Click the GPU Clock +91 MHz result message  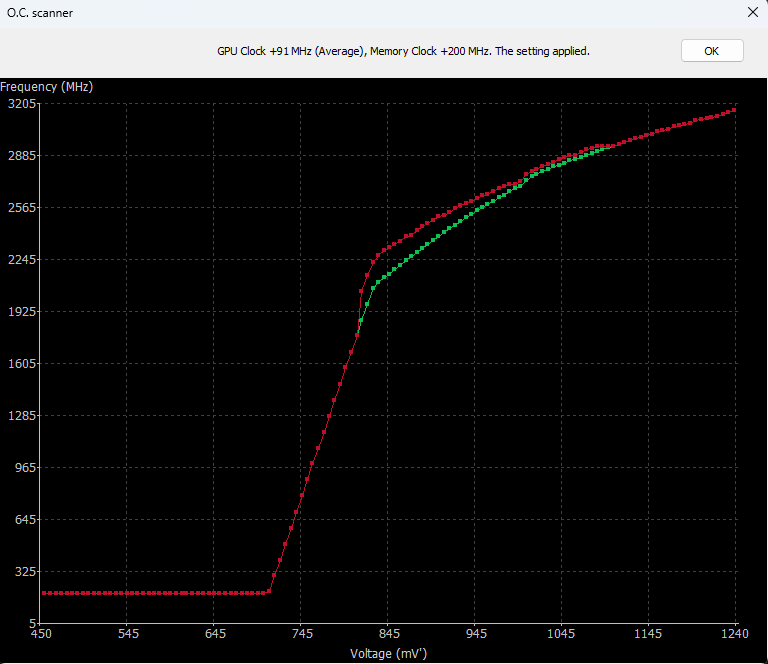[403, 51]
